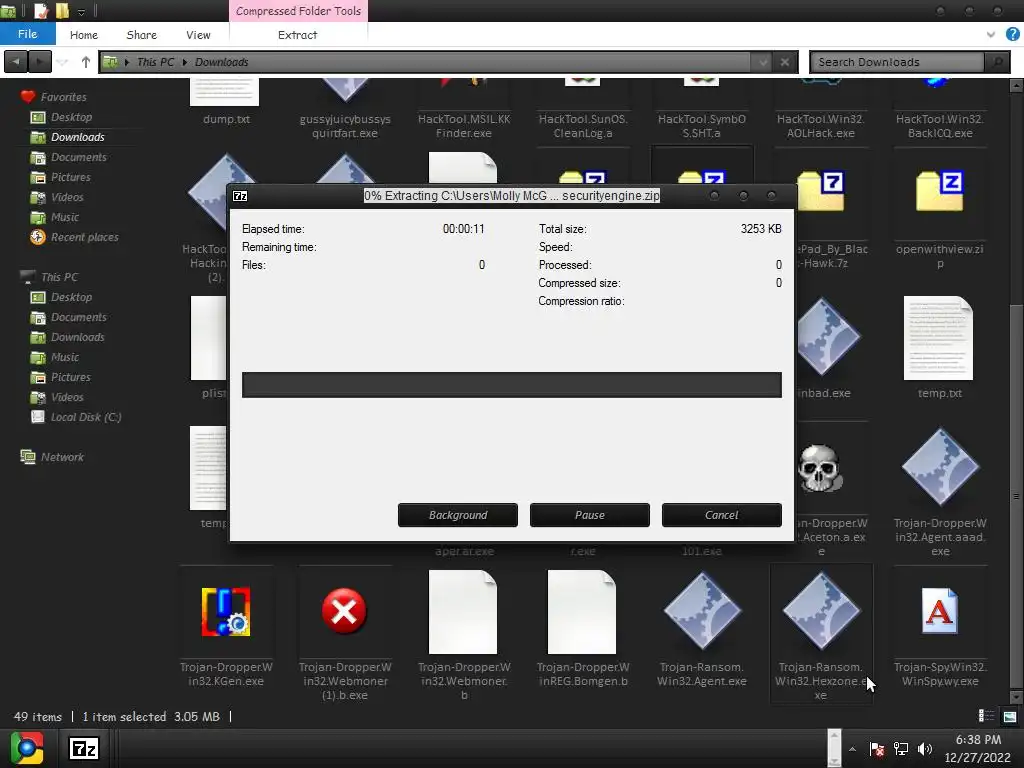
Task: Open 7-Zip from the taskbar
Action: pyautogui.click(x=84, y=748)
